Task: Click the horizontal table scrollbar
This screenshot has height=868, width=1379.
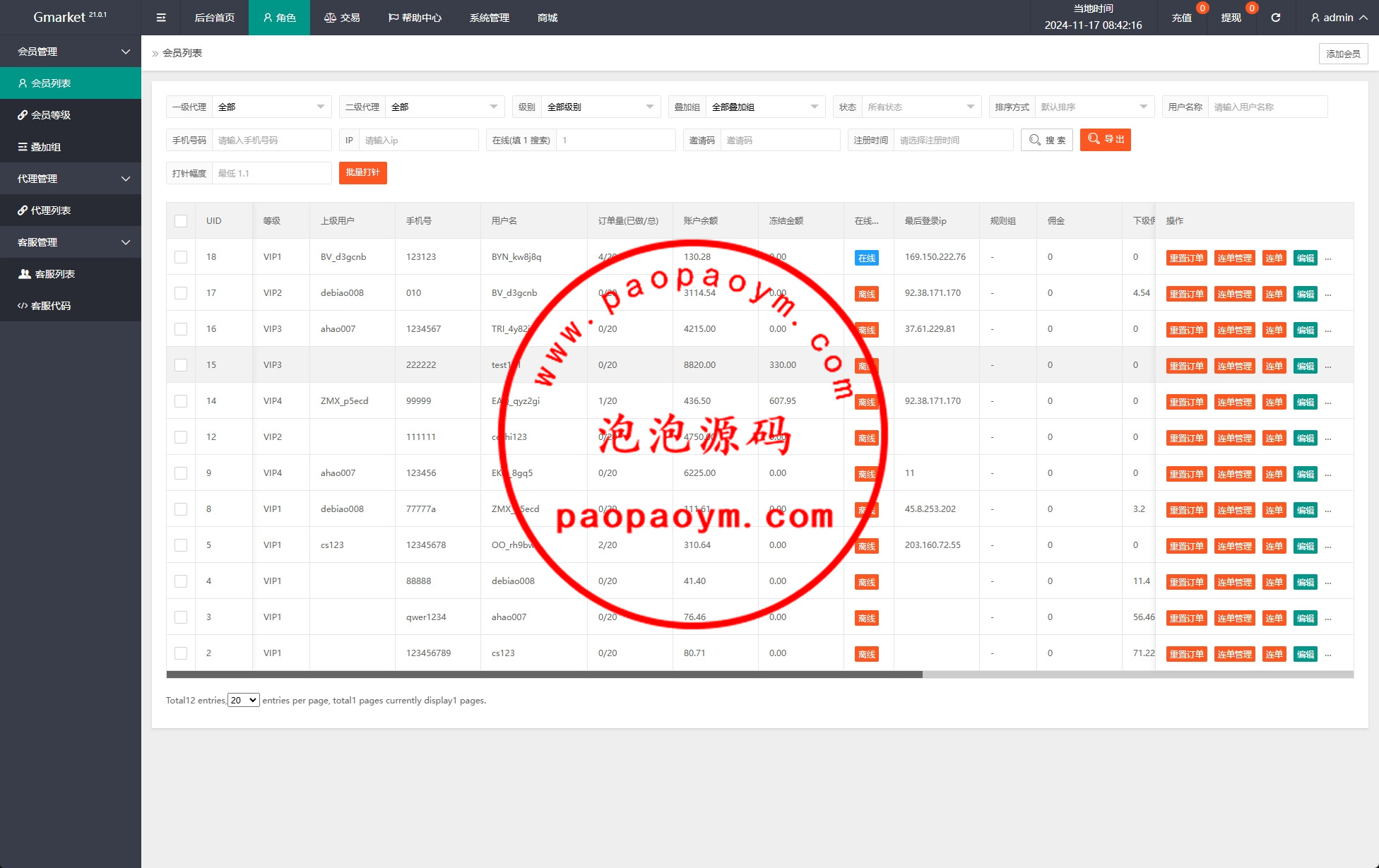Action: [x=544, y=674]
